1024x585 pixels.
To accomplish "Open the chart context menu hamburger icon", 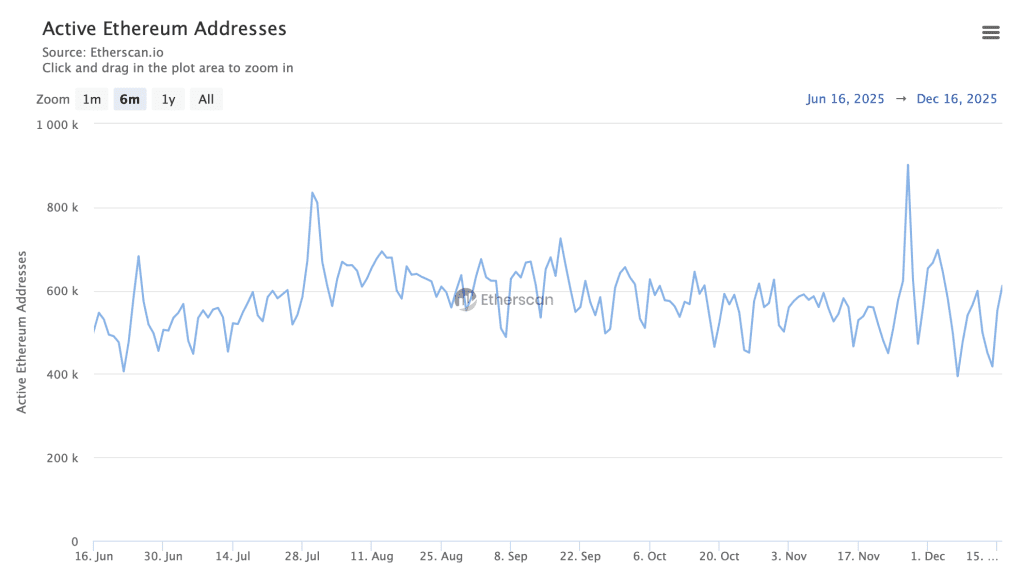I will (990, 33).
